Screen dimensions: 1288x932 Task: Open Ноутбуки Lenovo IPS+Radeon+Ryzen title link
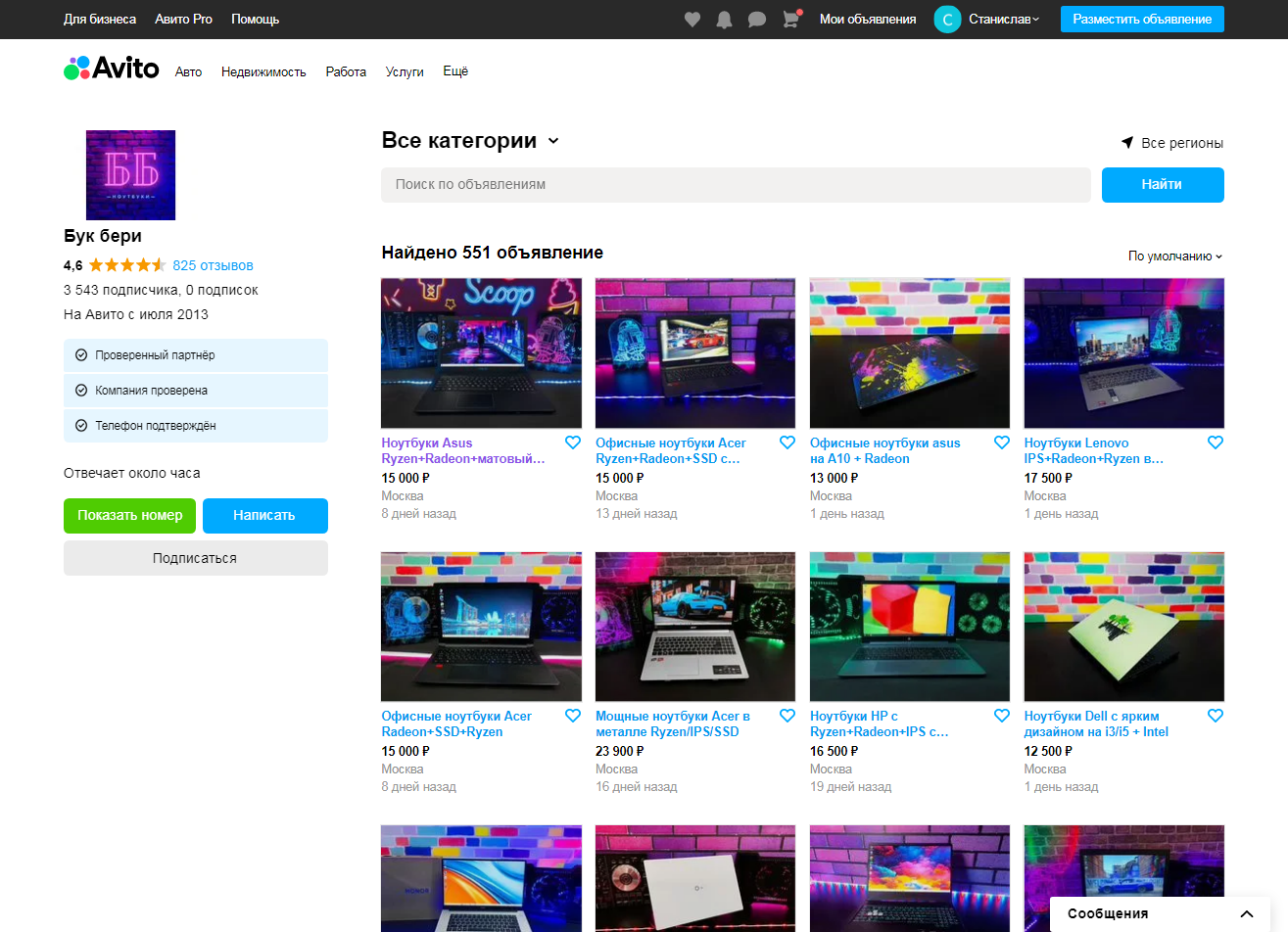[x=1094, y=451]
